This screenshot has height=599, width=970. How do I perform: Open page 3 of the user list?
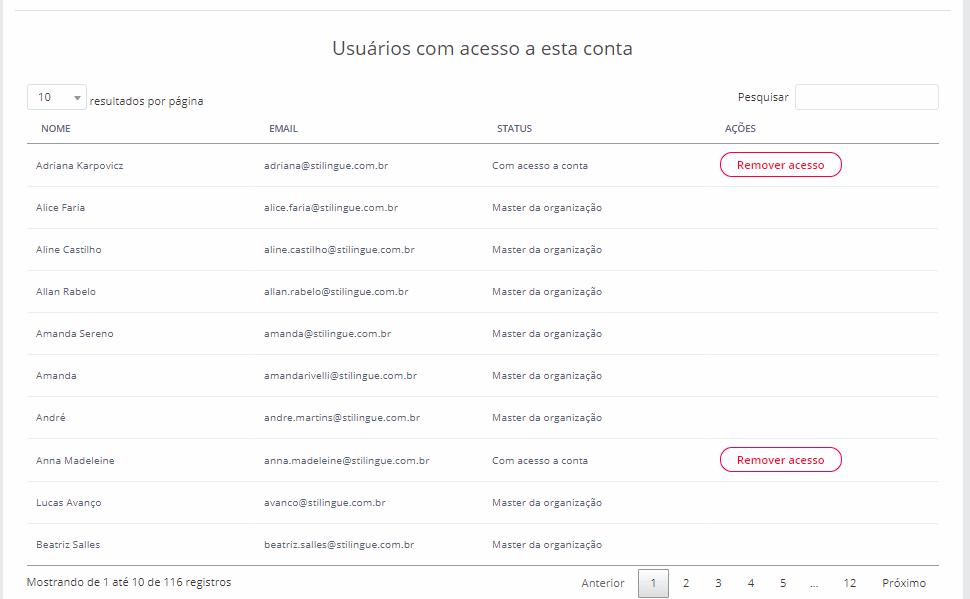(x=718, y=583)
